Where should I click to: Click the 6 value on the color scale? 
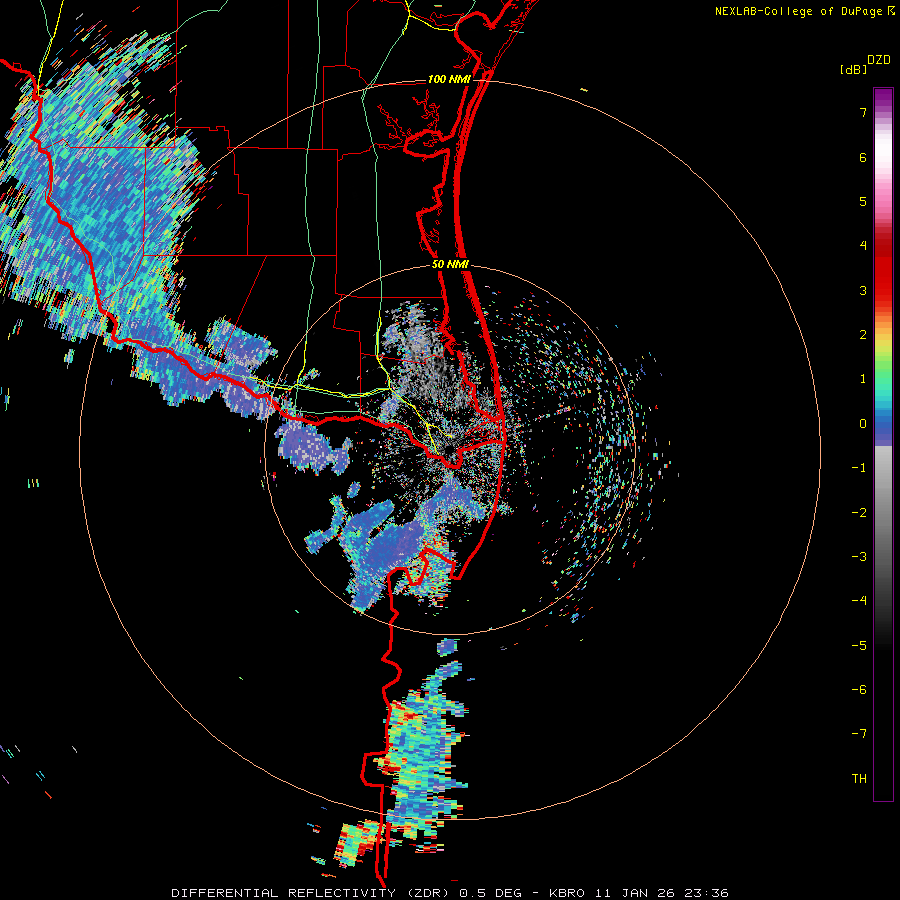(863, 157)
